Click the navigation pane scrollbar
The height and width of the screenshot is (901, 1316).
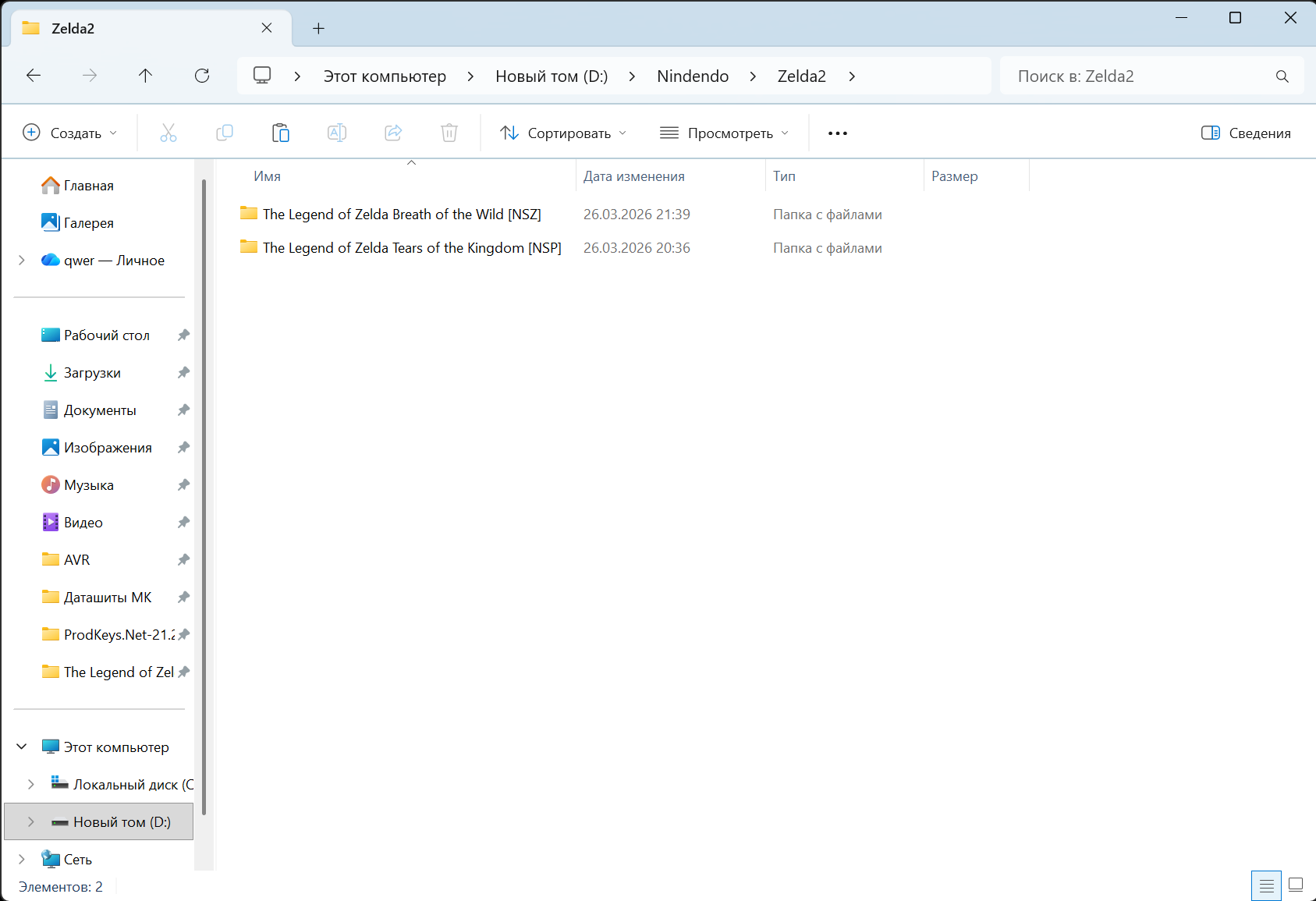(x=204, y=497)
